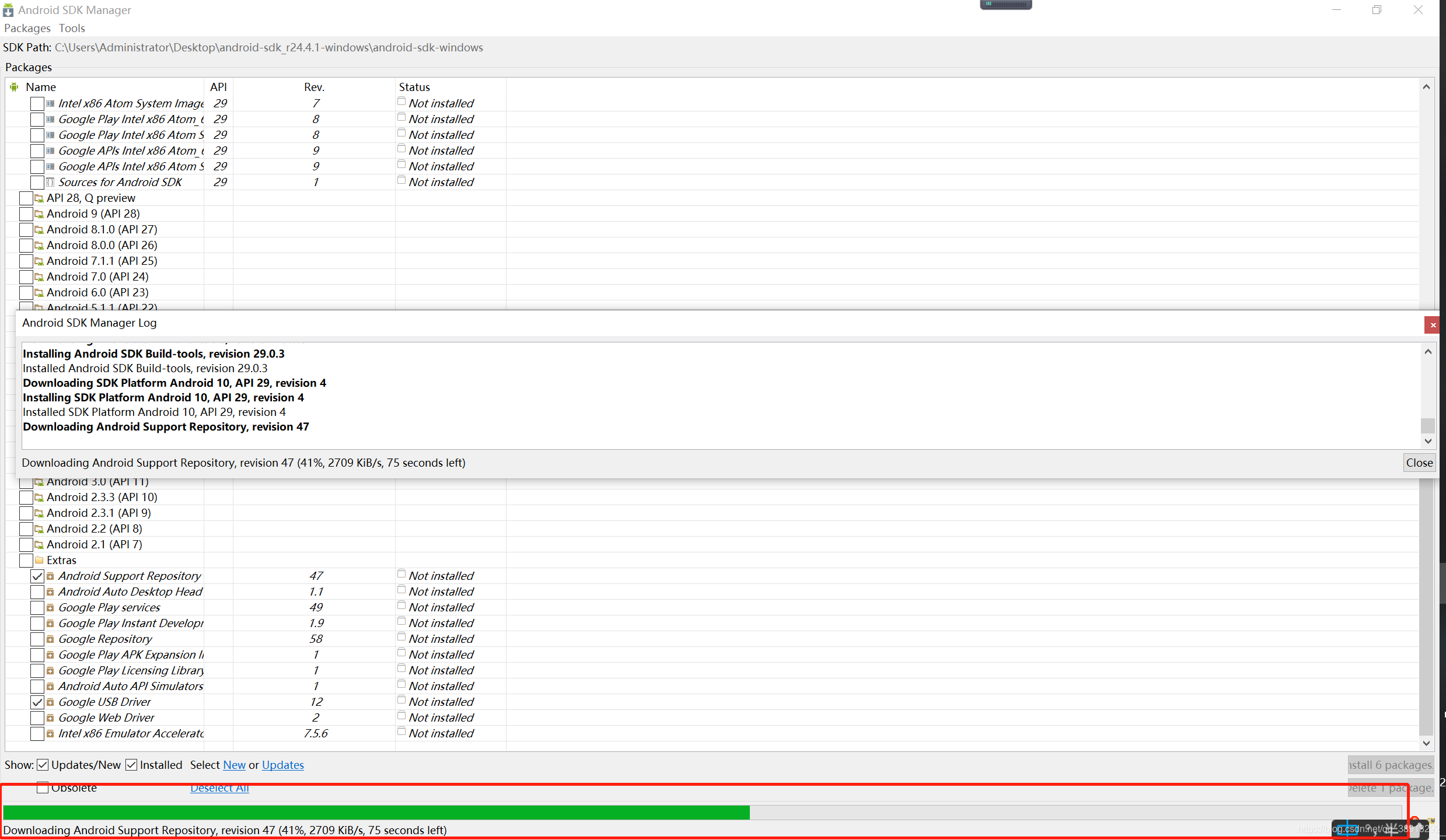The height and width of the screenshot is (840, 1446).
Task: Select log line 'Installed Android SDK Build-tools, revision 29.0.3'
Action: click(x=145, y=369)
